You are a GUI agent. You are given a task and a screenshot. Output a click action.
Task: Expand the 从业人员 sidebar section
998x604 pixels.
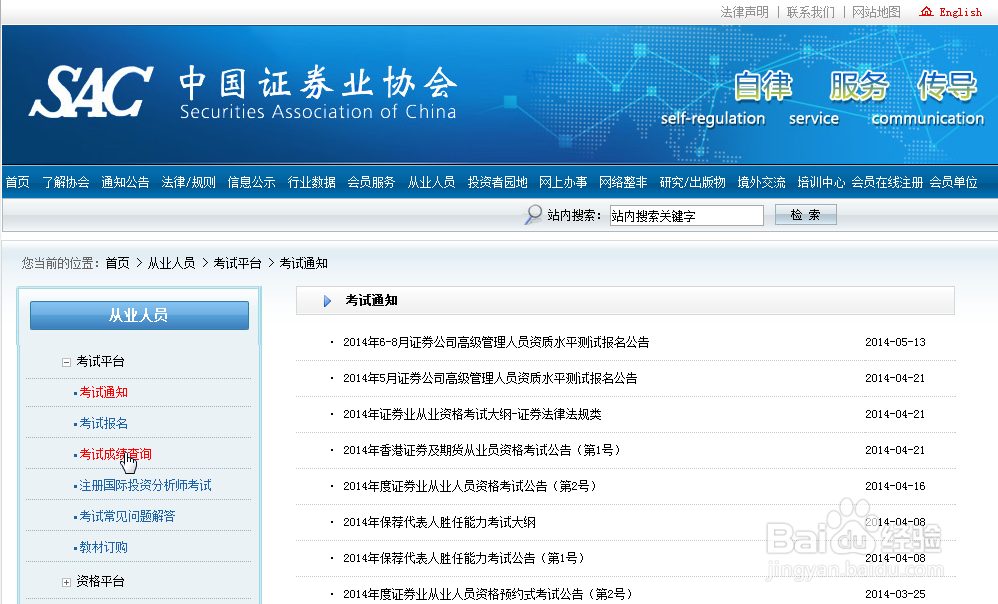139,315
